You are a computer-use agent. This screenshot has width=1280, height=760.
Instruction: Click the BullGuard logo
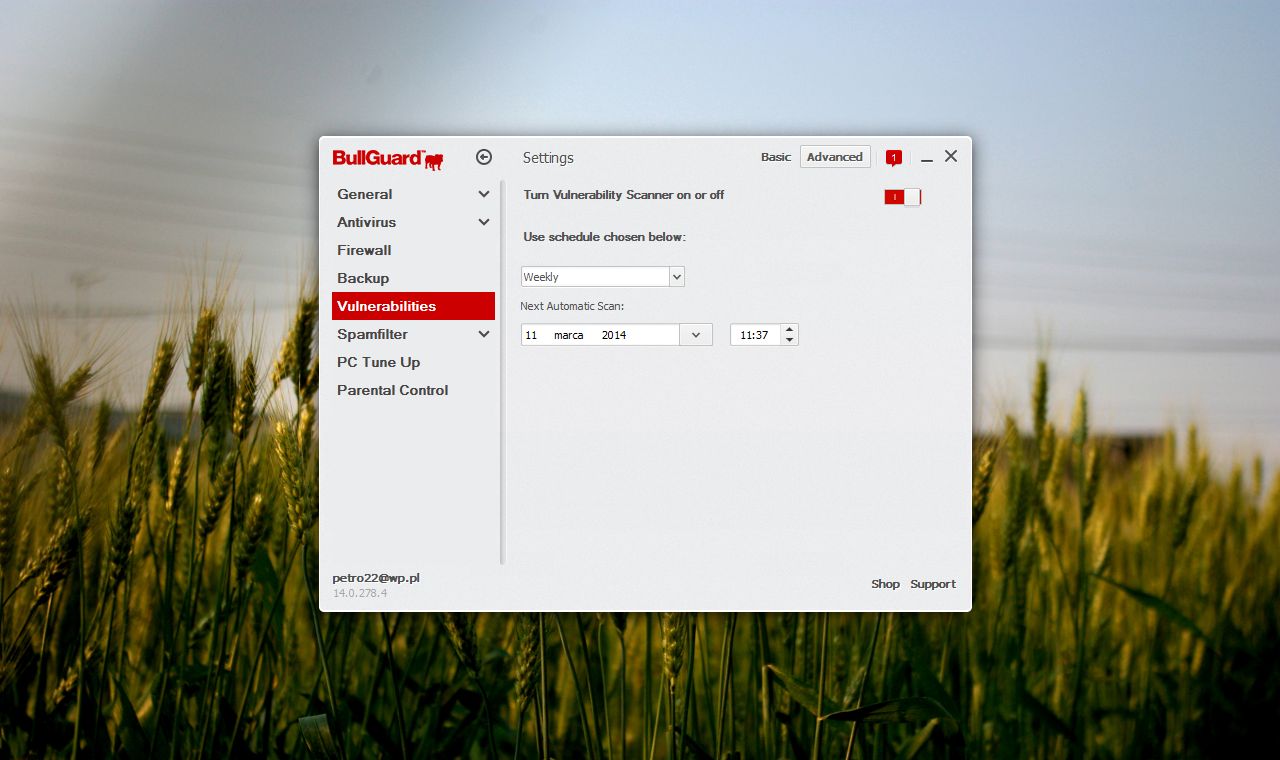click(x=388, y=158)
